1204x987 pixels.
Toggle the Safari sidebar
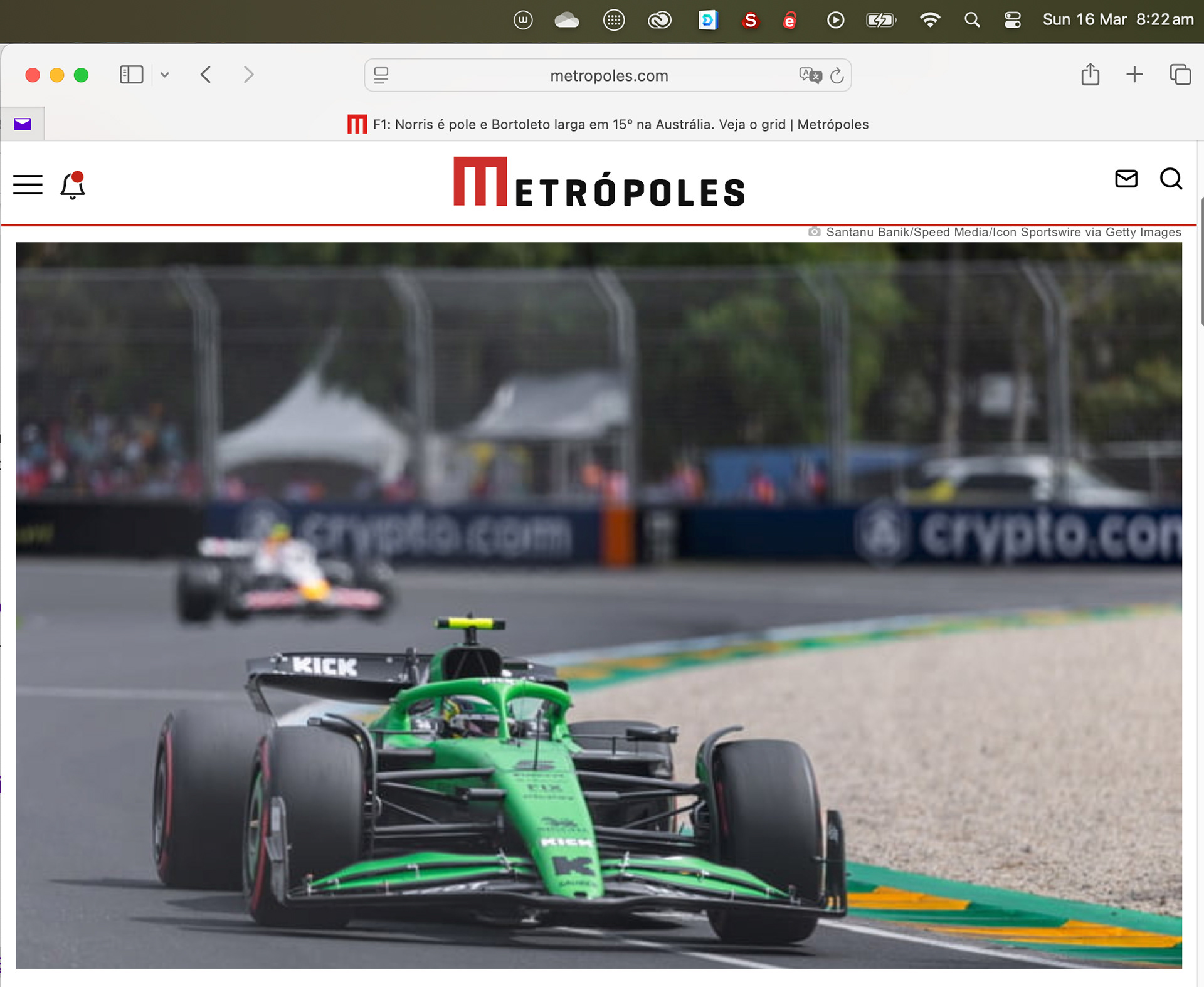click(131, 75)
